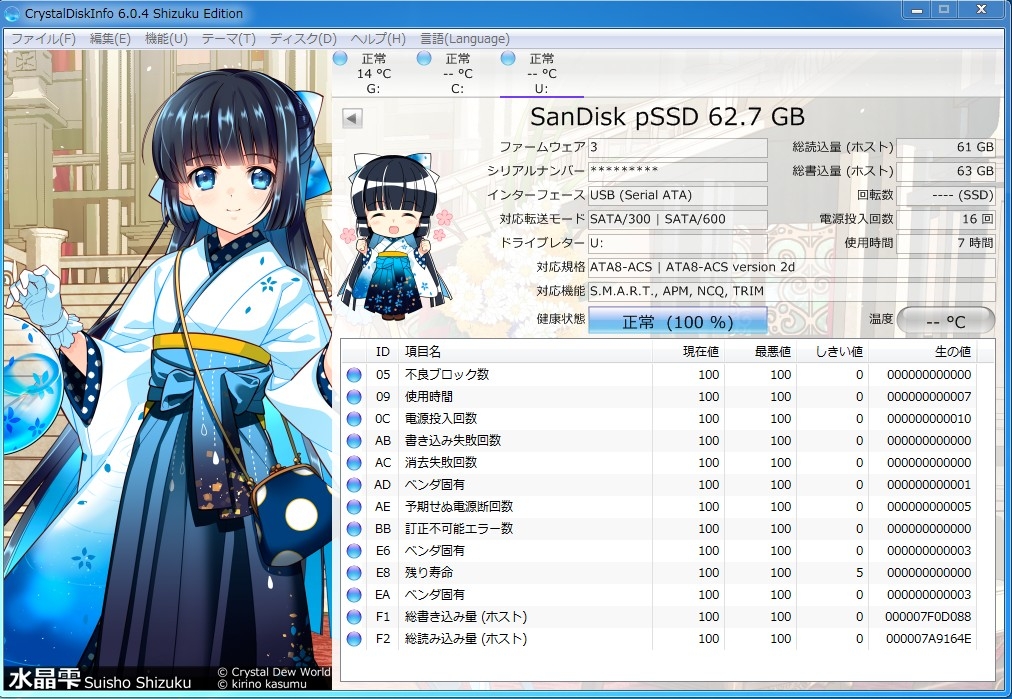Click the 現在値 column header
The width and height of the screenshot is (1012, 699).
[x=689, y=352]
